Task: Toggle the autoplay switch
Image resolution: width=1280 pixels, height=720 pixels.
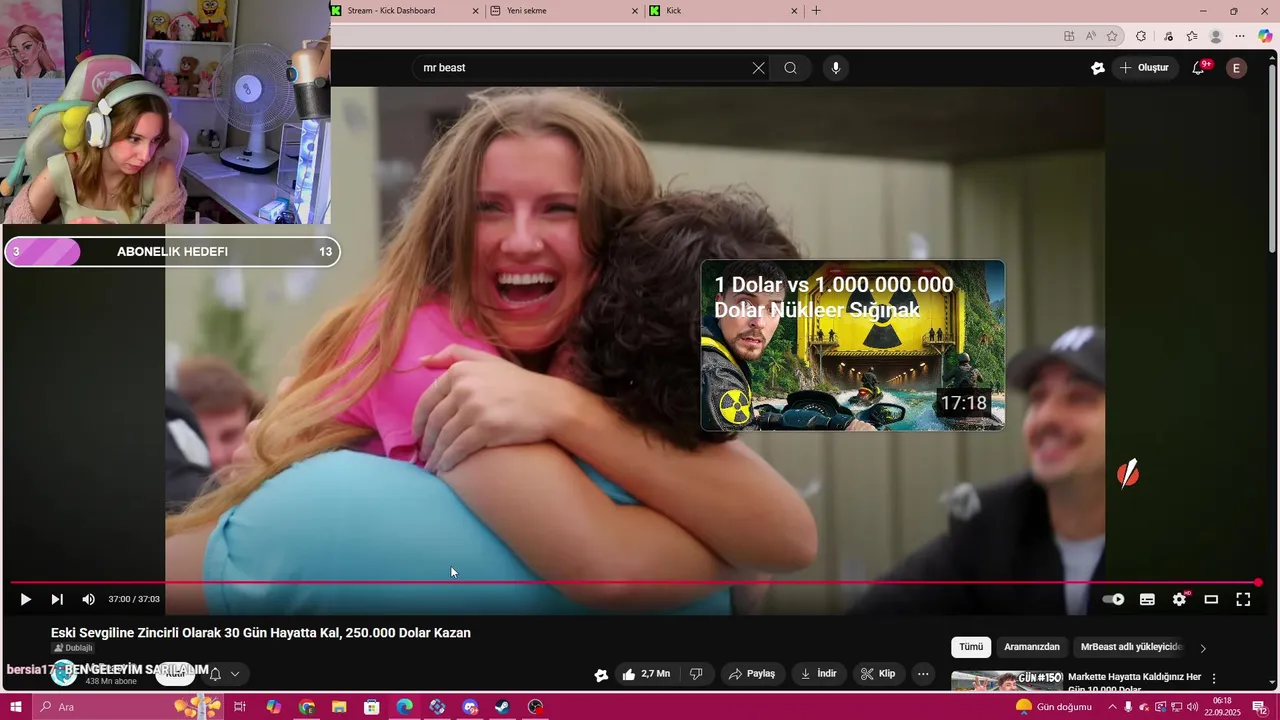Action: pyautogui.click(x=1113, y=599)
